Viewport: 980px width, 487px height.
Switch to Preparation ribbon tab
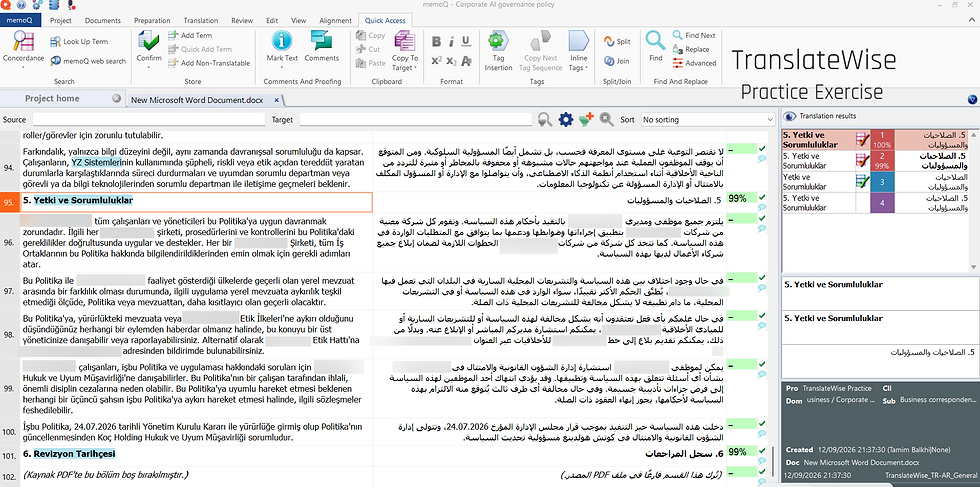[152, 21]
